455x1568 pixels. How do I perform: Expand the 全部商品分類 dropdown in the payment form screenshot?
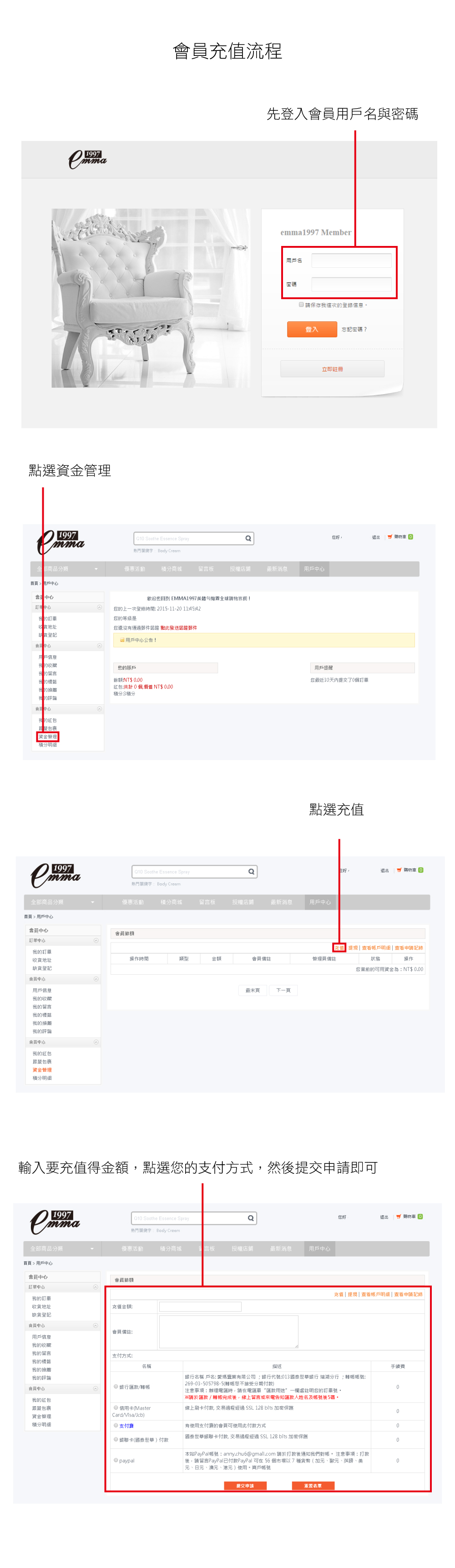pyautogui.click(x=63, y=1248)
